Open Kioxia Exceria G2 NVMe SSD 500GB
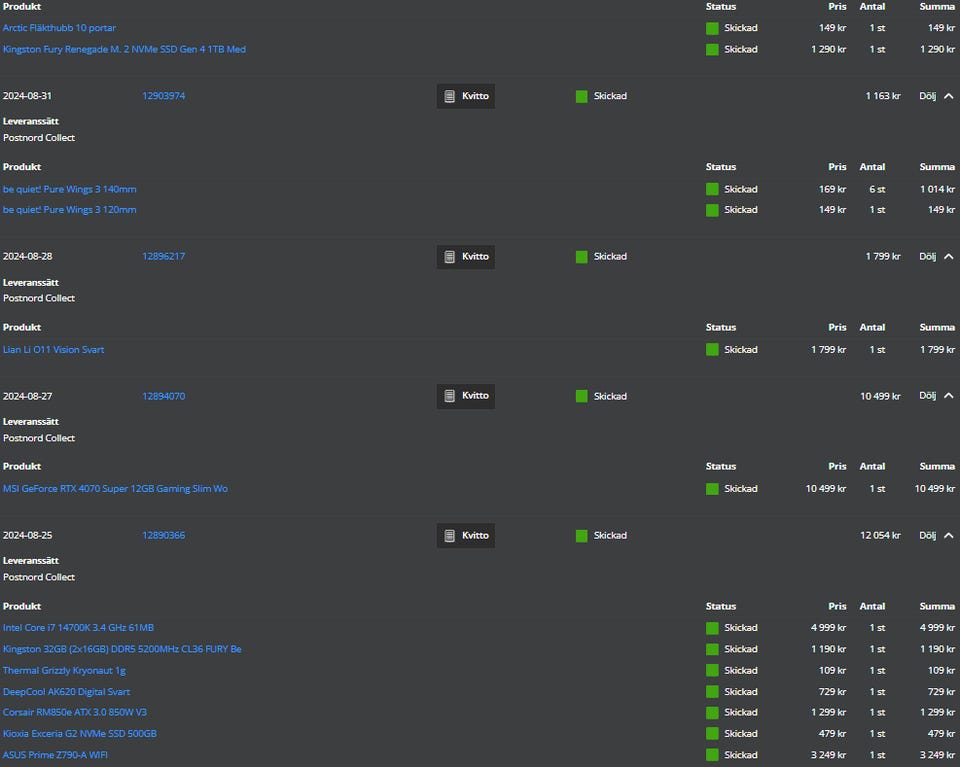The height and width of the screenshot is (767, 960). click(x=80, y=734)
